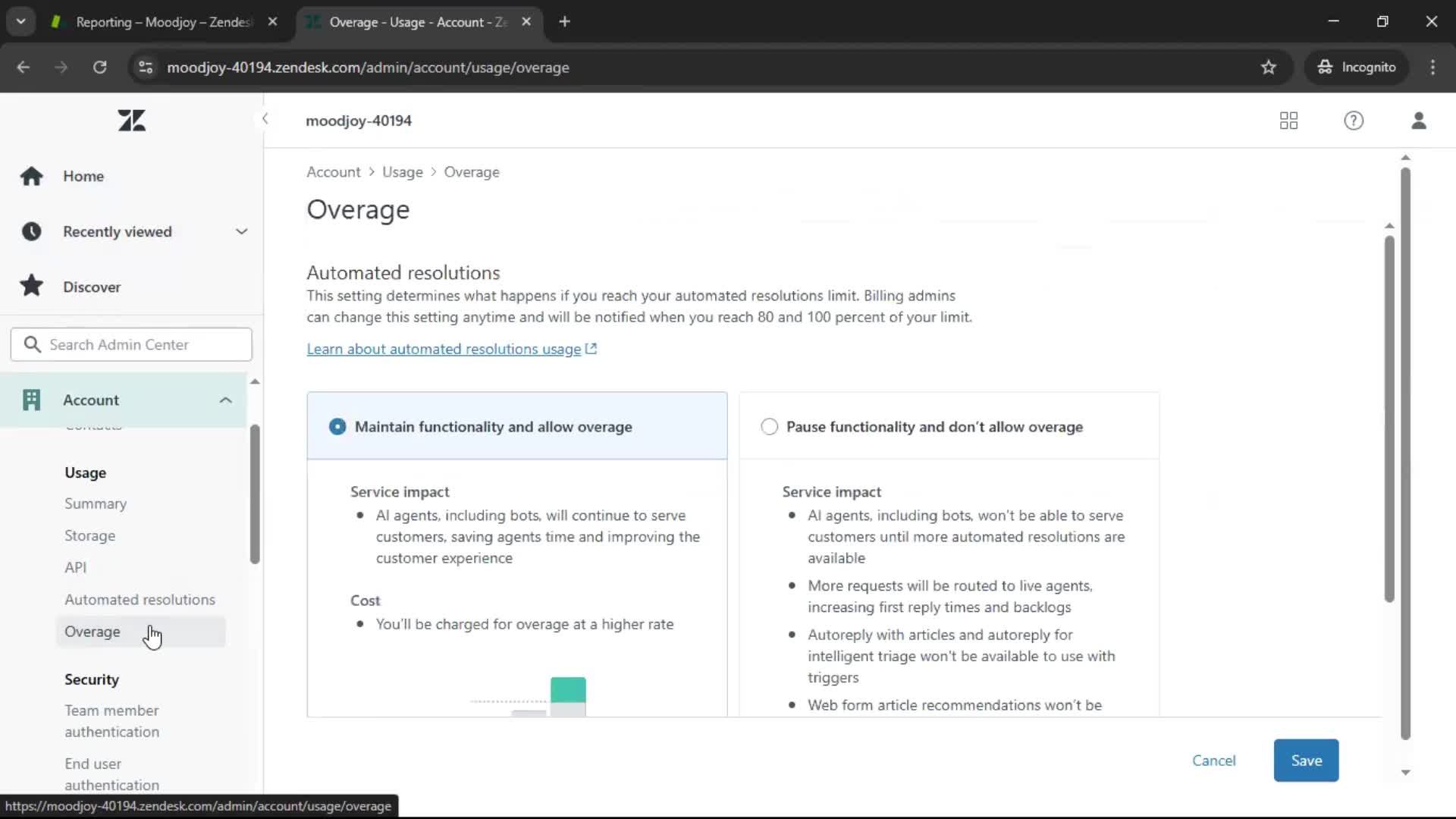The width and height of the screenshot is (1456, 819).
Task: Open the Zendesk products grid icon
Action: [x=1288, y=121]
